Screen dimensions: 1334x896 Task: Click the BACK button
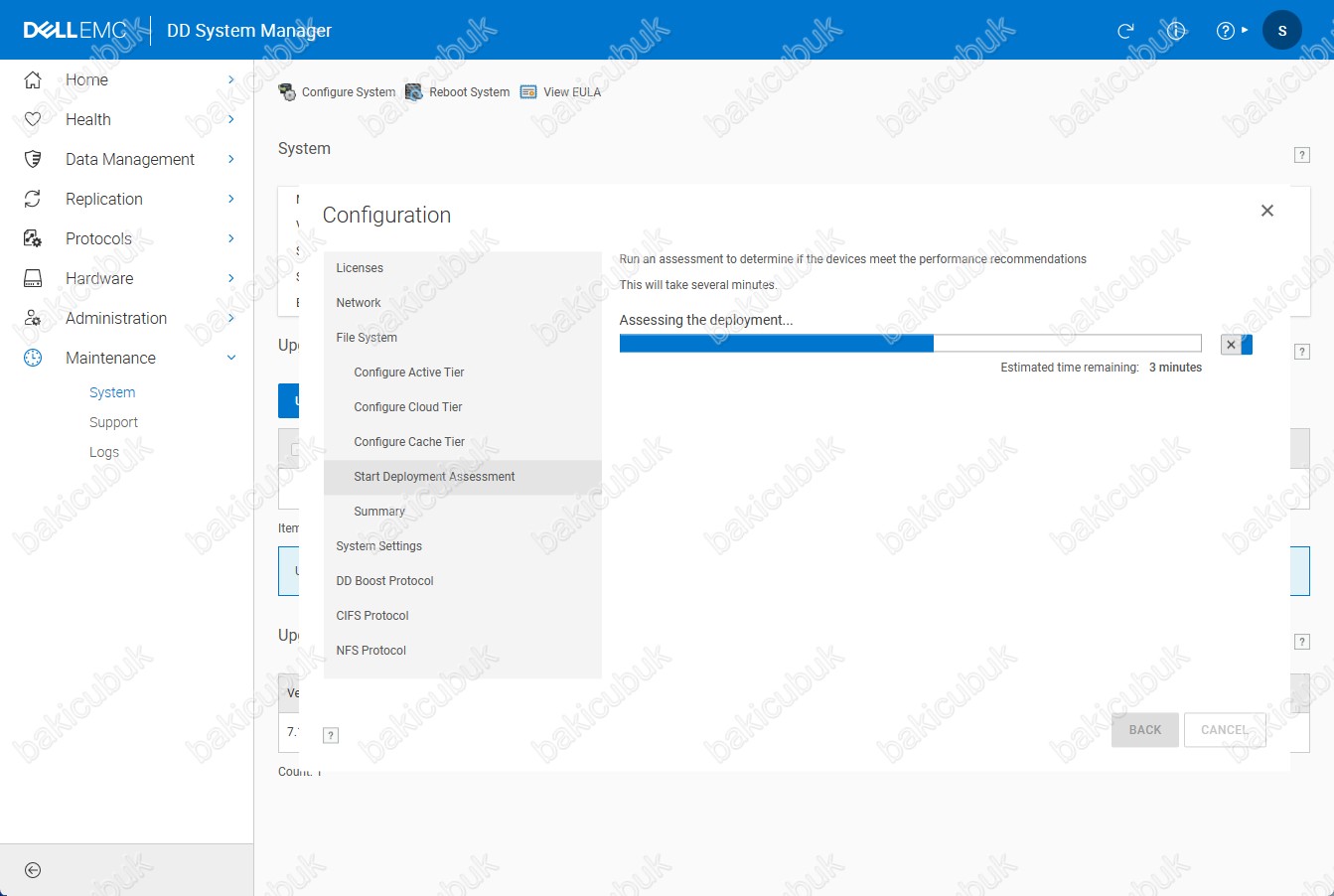(x=1145, y=730)
